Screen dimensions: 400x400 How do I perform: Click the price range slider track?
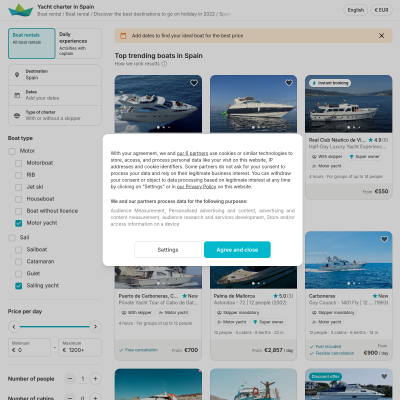[x=55, y=327]
